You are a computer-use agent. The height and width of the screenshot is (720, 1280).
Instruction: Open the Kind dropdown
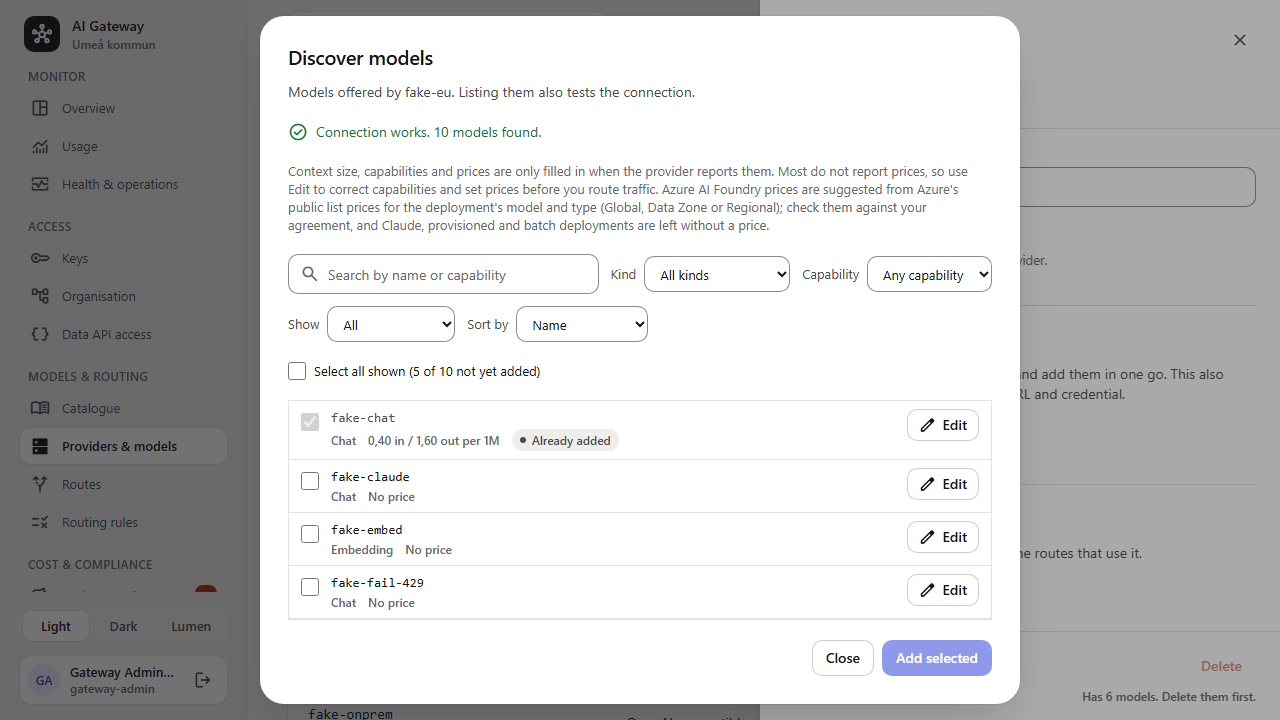point(717,274)
